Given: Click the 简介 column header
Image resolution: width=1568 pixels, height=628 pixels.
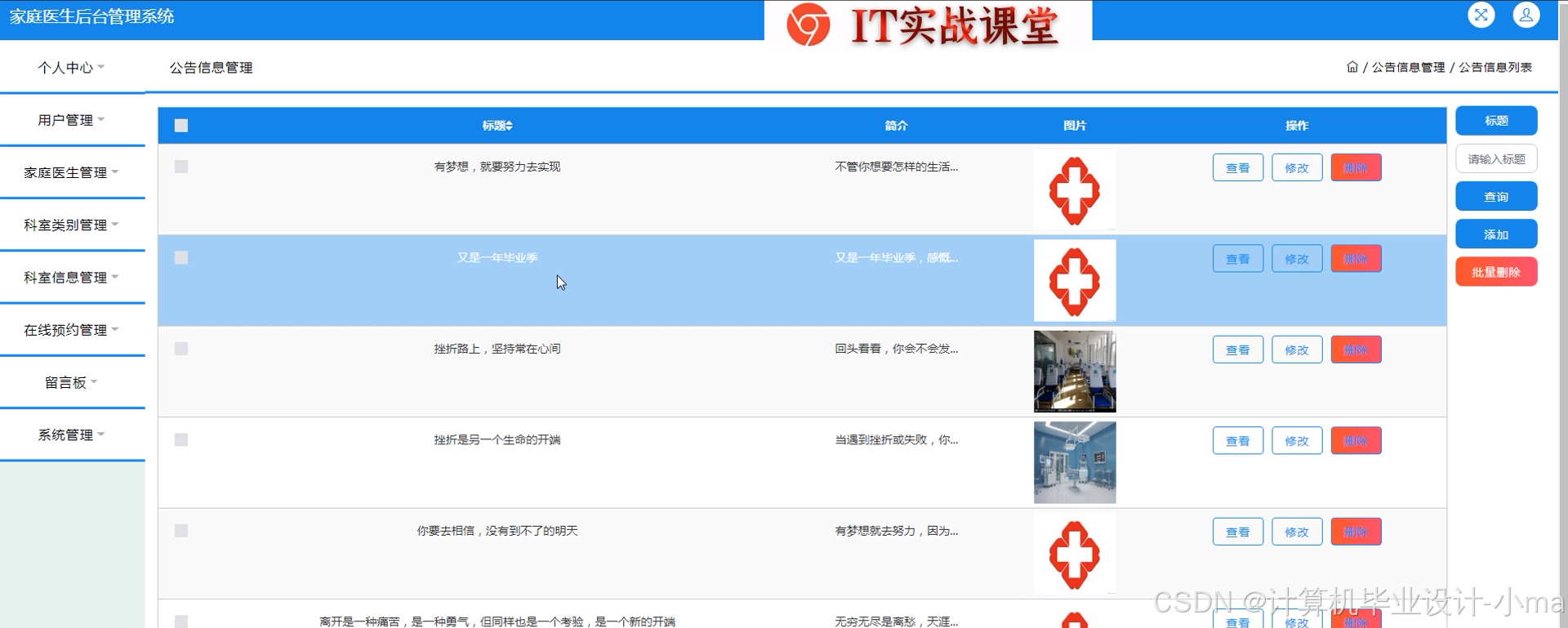Looking at the screenshot, I should point(896,126).
